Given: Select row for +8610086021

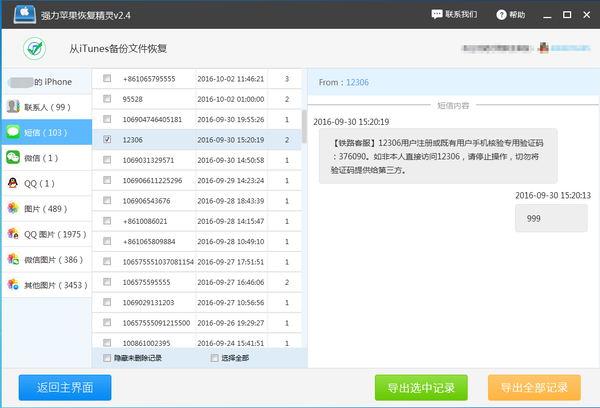Looking at the screenshot, I should [197, 221].
